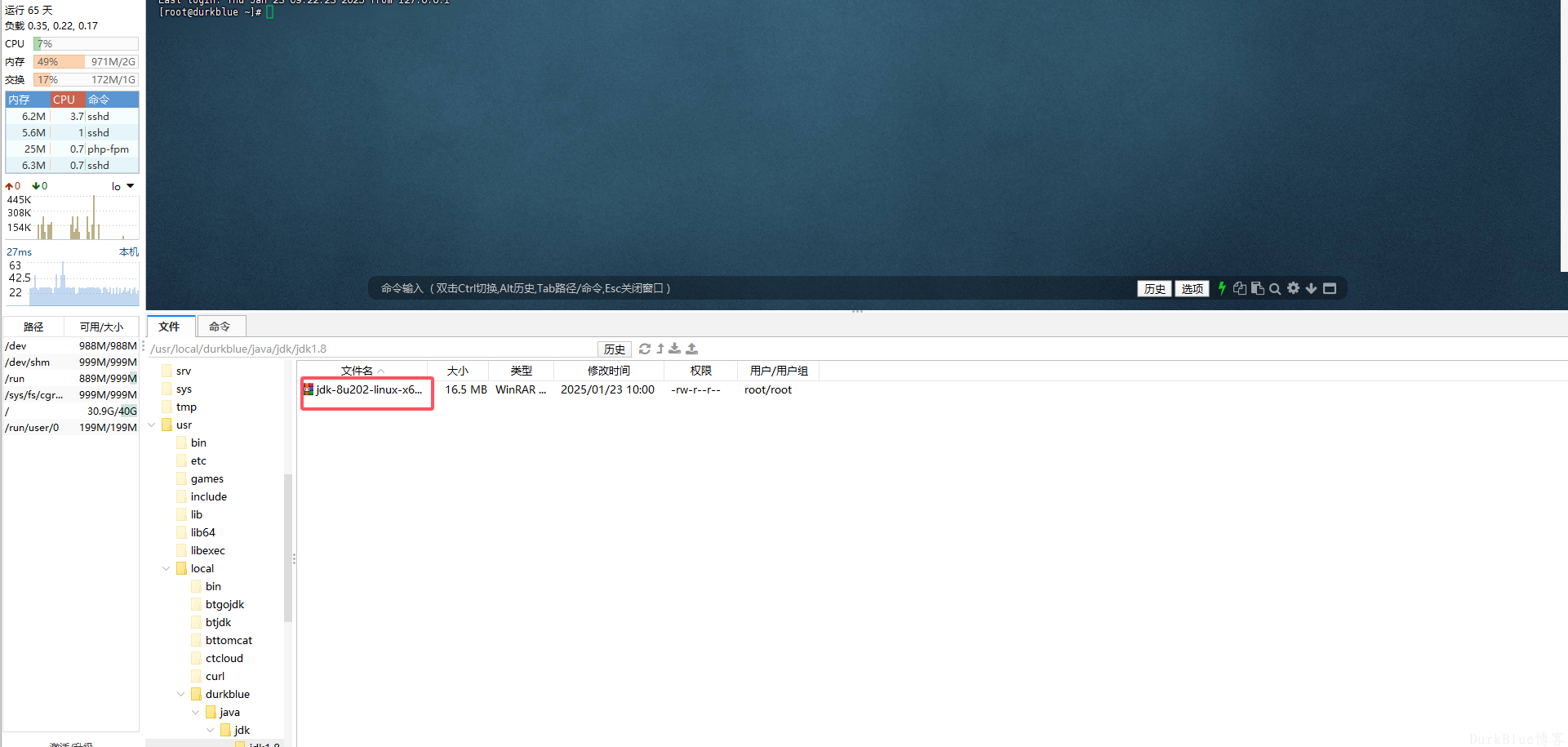Click the paste icon in the command bar
This screenshot has height=747, width=1568.
coord(1258,288)
